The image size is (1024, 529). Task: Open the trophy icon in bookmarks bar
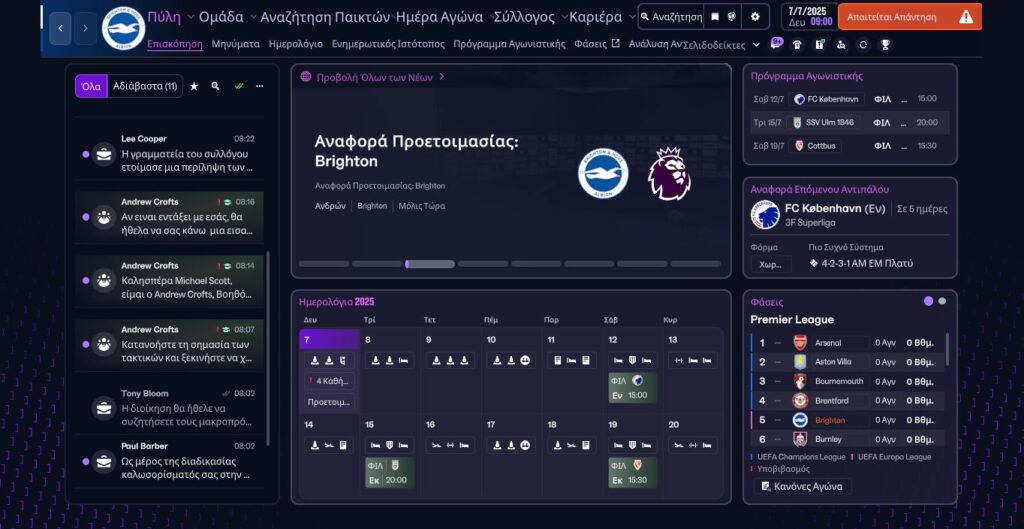pyautogui.click(x=885, y=44)
